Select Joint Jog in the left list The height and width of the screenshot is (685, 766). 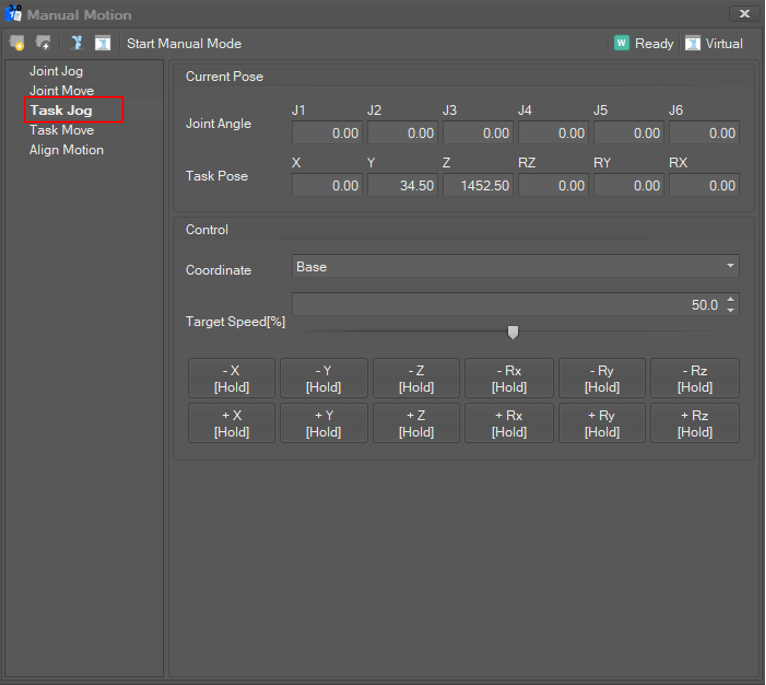(56, 71)
